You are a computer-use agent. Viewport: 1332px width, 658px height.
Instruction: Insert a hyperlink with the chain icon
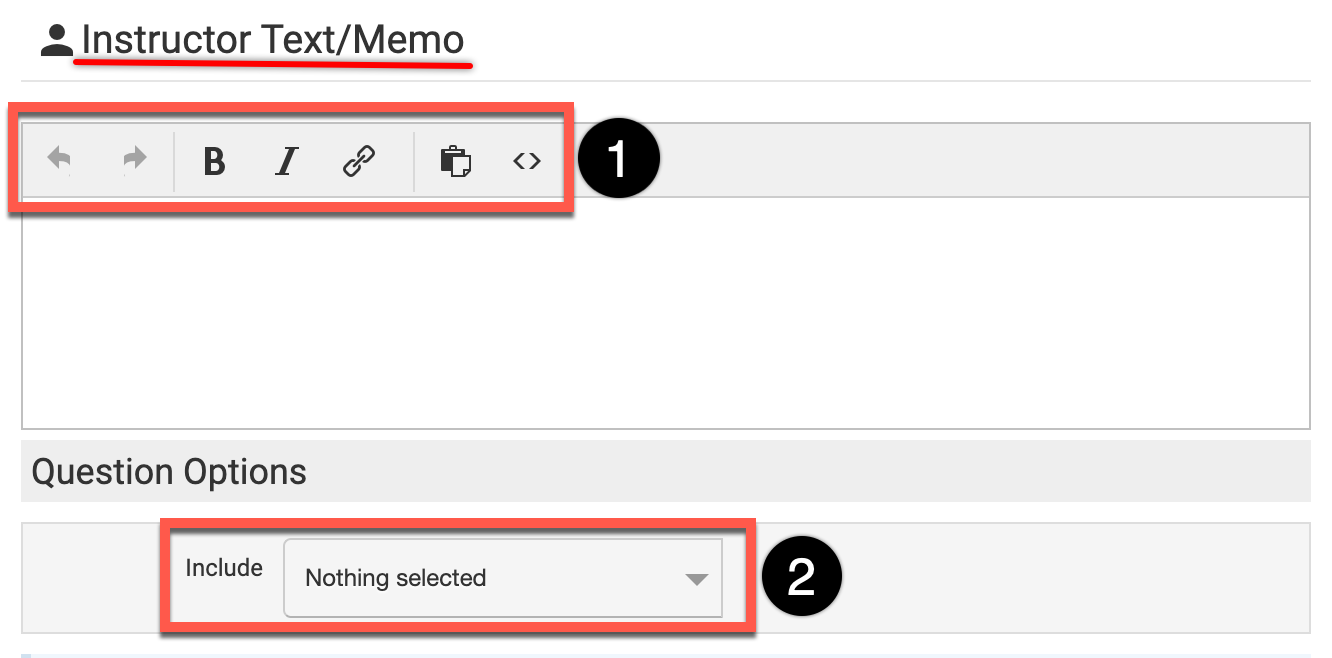tap(359, 161)
